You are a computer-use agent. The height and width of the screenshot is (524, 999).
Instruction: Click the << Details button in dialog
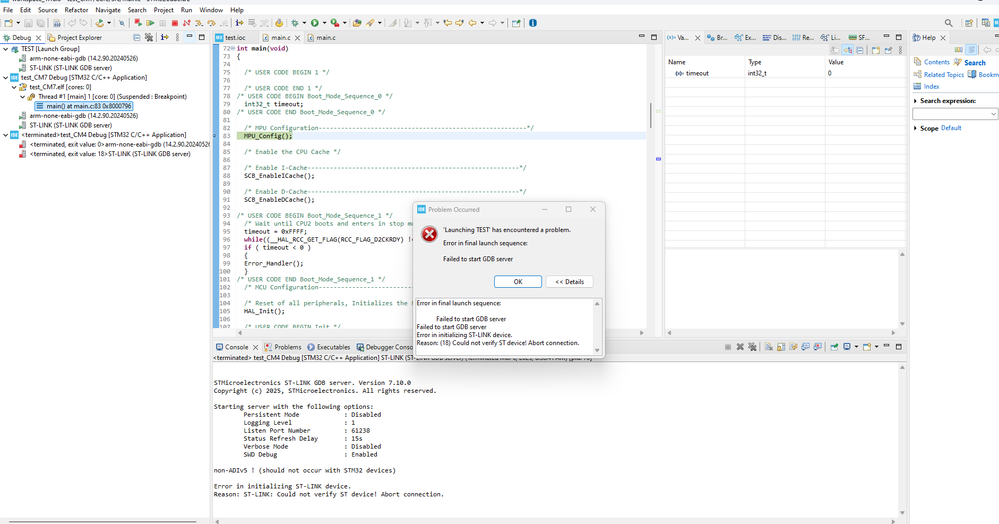[570, 281]
